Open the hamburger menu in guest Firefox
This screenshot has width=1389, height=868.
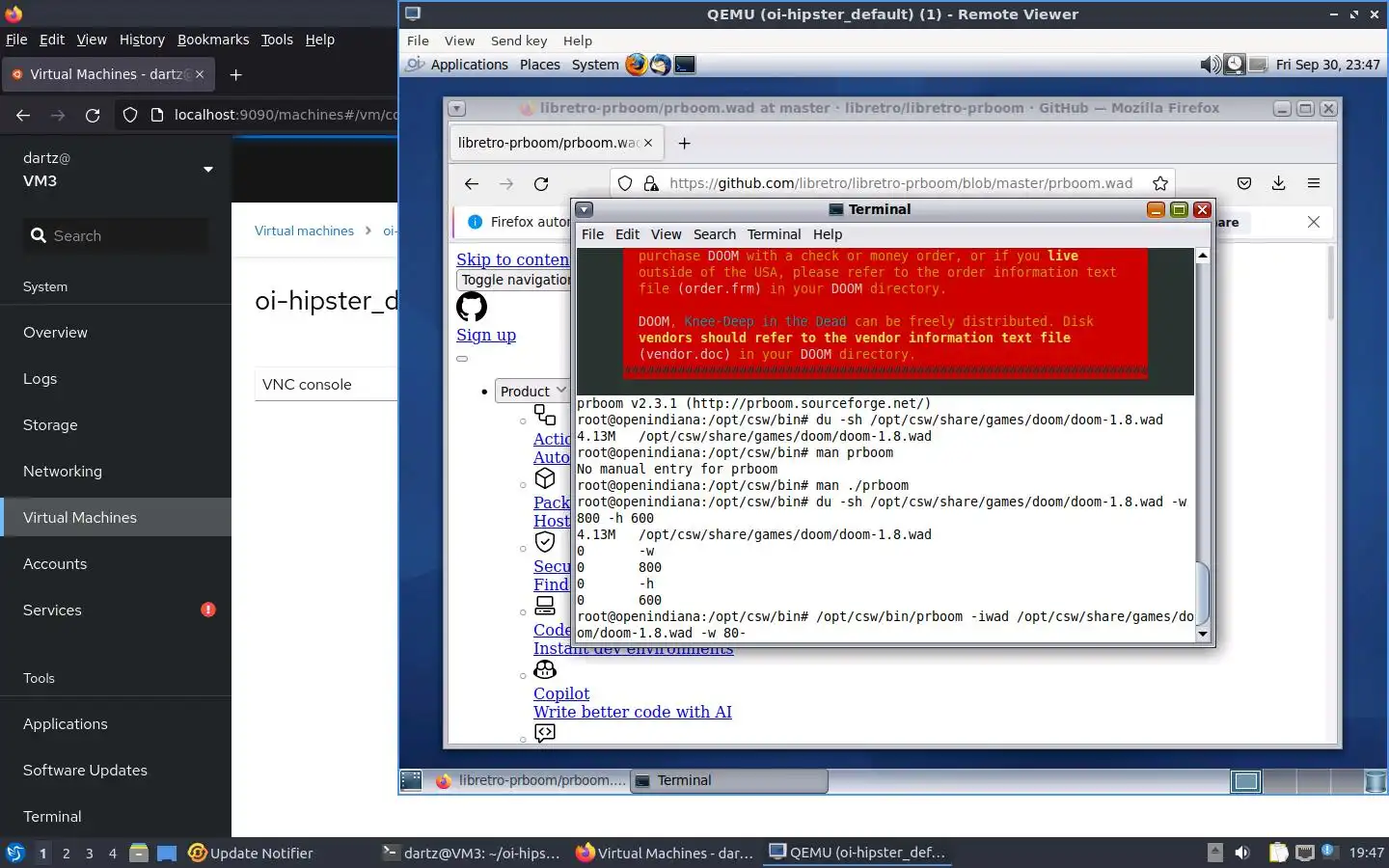(1314, 183)
